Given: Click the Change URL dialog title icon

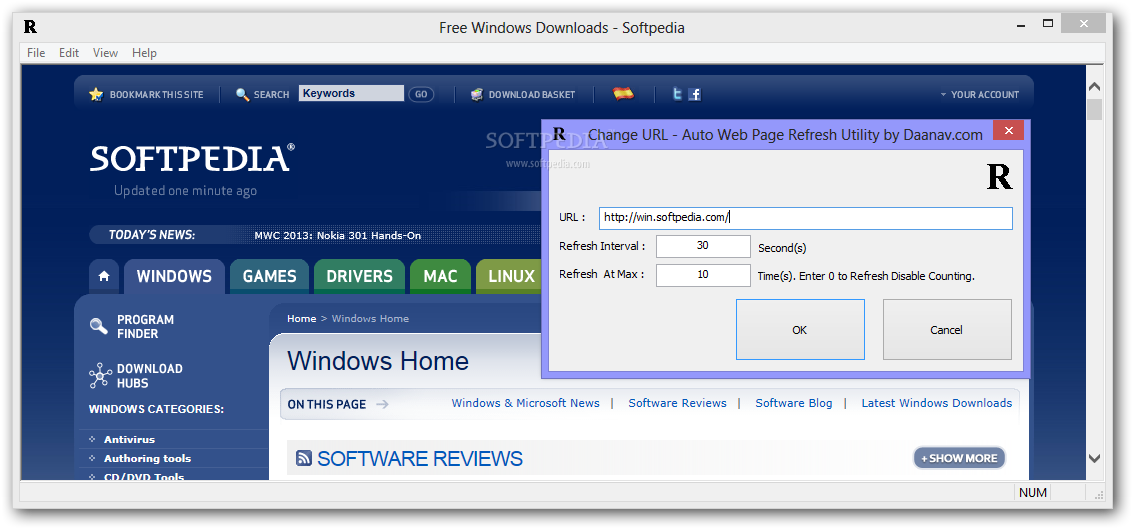Looking at the screenshot, I should click(559, 134).
